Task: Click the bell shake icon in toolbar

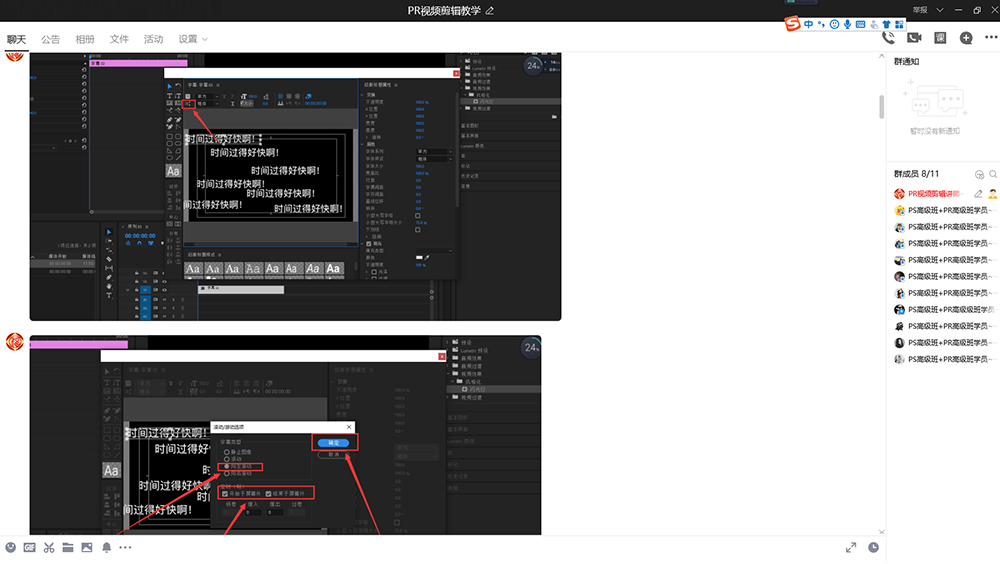Action: [106, 547]
